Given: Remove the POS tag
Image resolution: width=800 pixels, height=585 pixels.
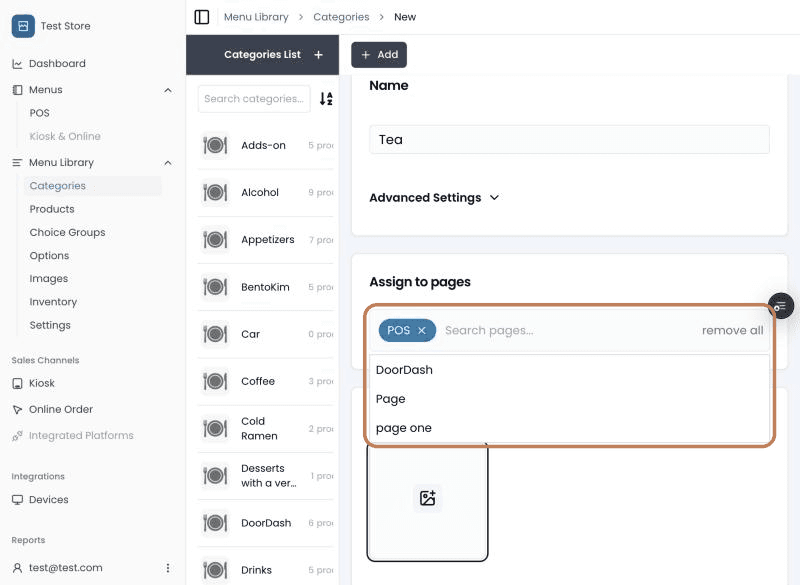Looking at the screenshot, I should point(422,330).
